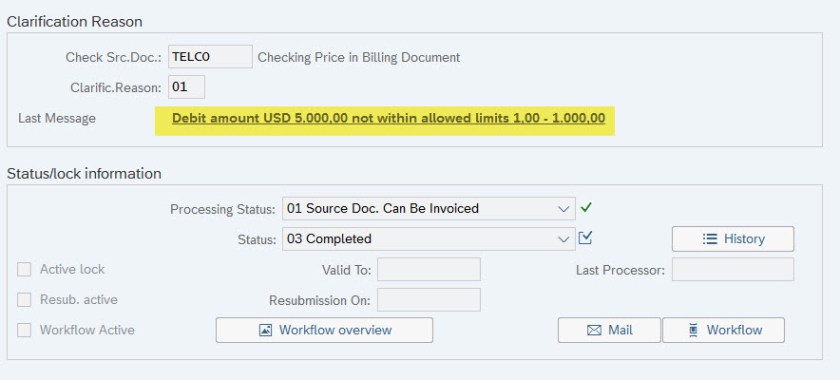The width and height of the screenshot is (840, 380).
Task: Click the Clarific.Reason field with 01
Action: (186, 87)
